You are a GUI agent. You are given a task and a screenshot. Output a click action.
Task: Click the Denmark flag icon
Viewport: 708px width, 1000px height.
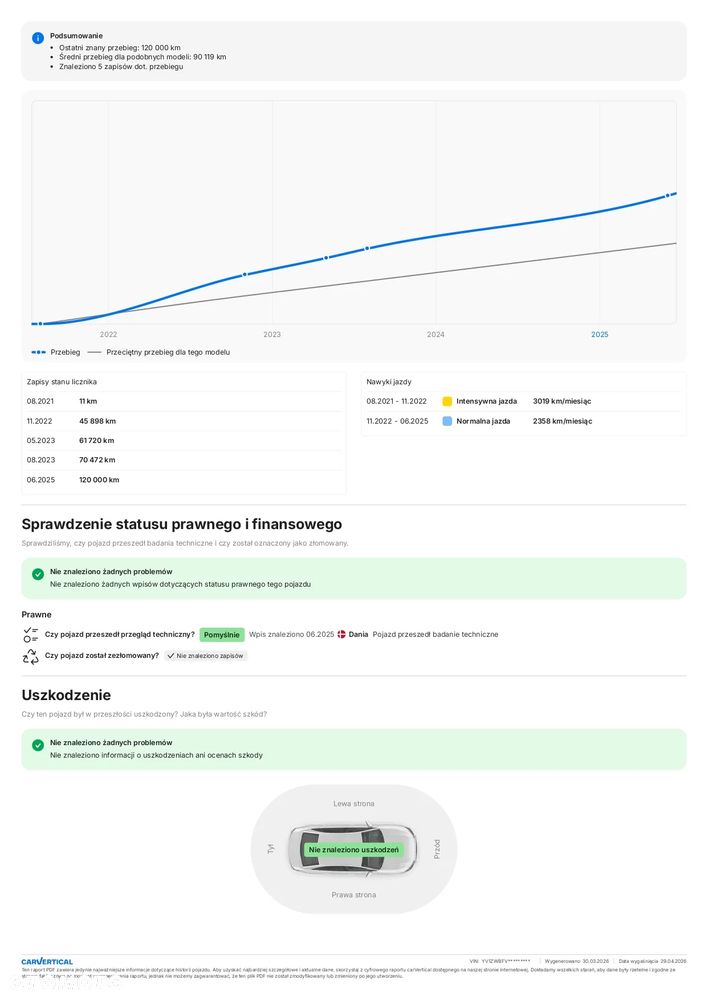(x=341, y=634)
